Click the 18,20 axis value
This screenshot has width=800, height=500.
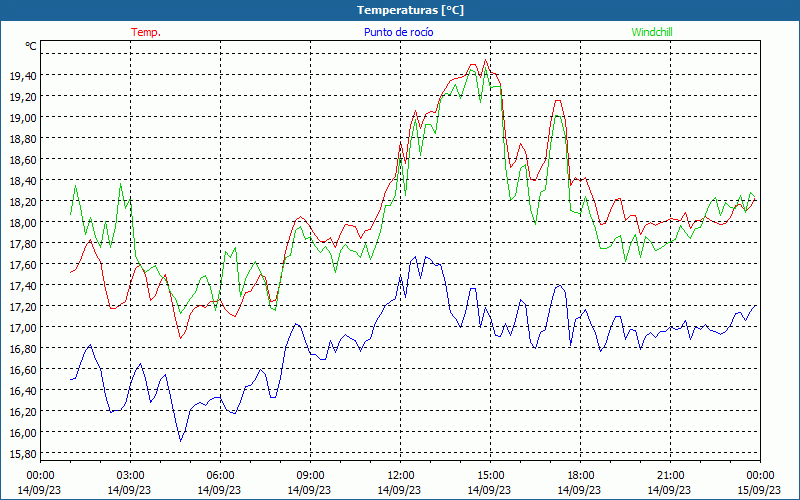(x=23, y=202)
